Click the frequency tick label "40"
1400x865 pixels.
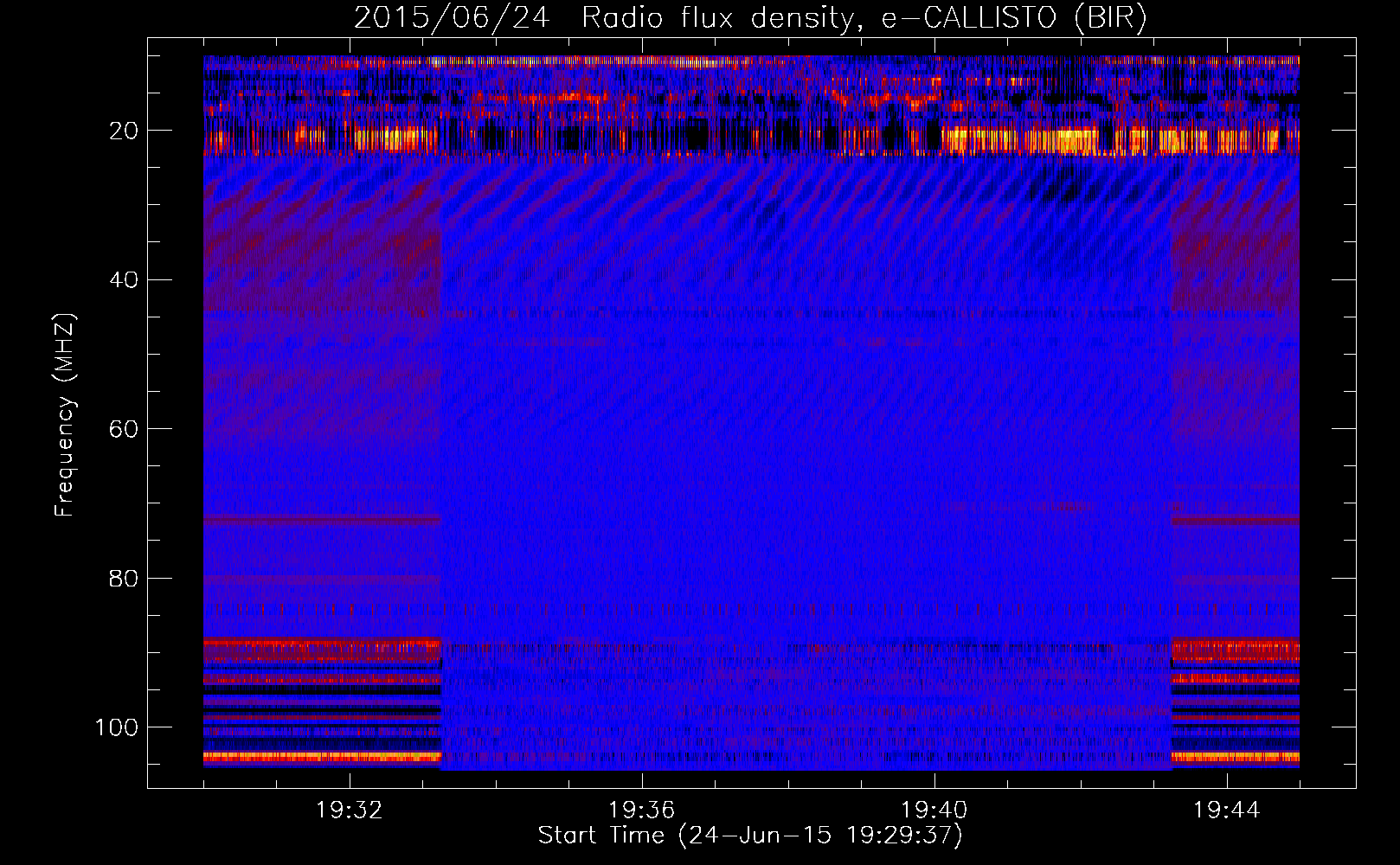point(124,280)
